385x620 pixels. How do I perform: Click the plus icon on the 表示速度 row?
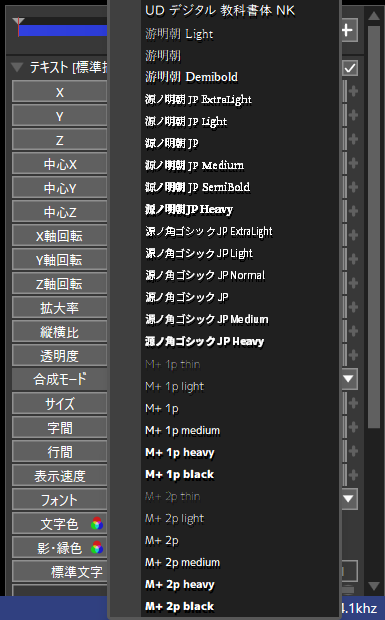(353, 475)
